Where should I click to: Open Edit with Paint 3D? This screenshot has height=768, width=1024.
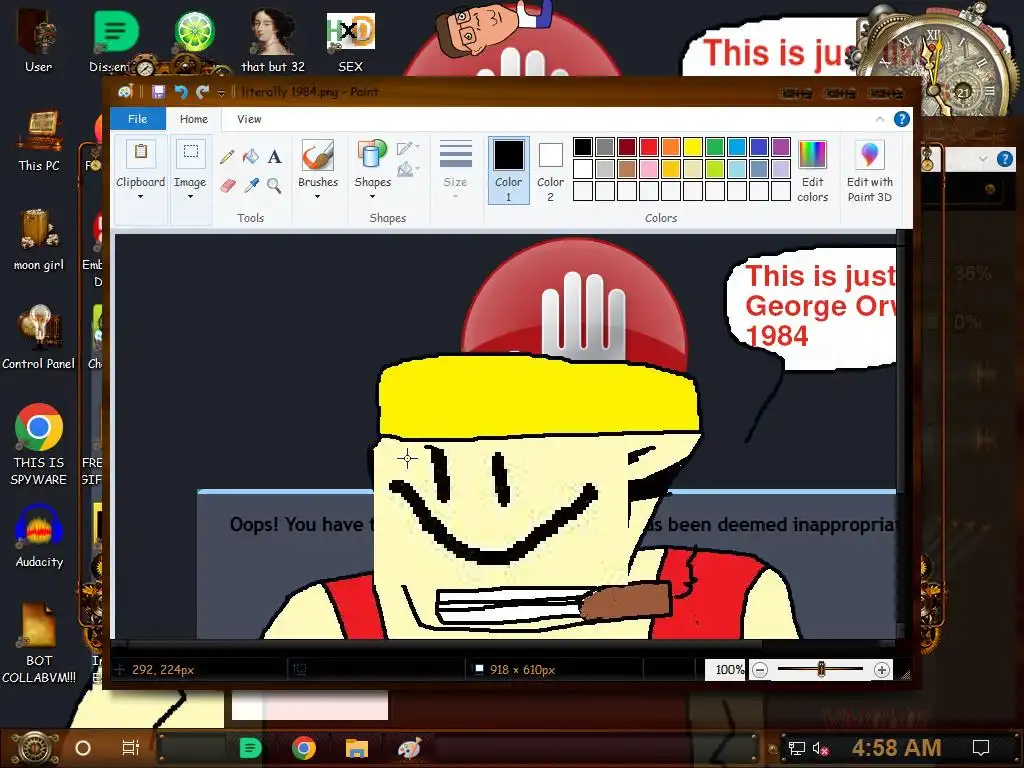tap(870, 172)
